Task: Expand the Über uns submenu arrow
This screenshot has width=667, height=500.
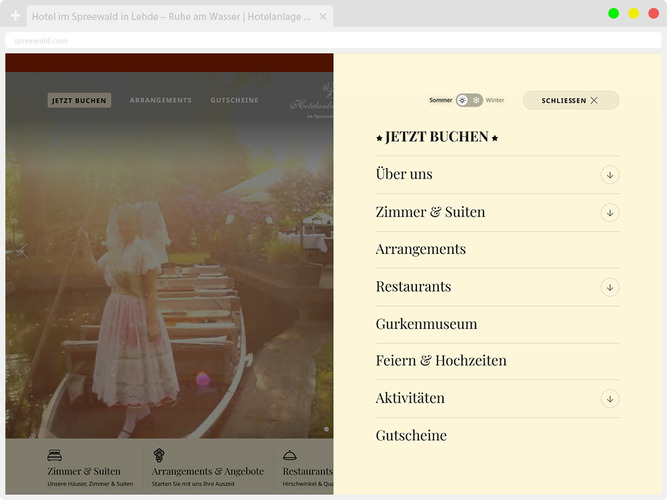Action: pyautogui.click(x=609, y=175)
